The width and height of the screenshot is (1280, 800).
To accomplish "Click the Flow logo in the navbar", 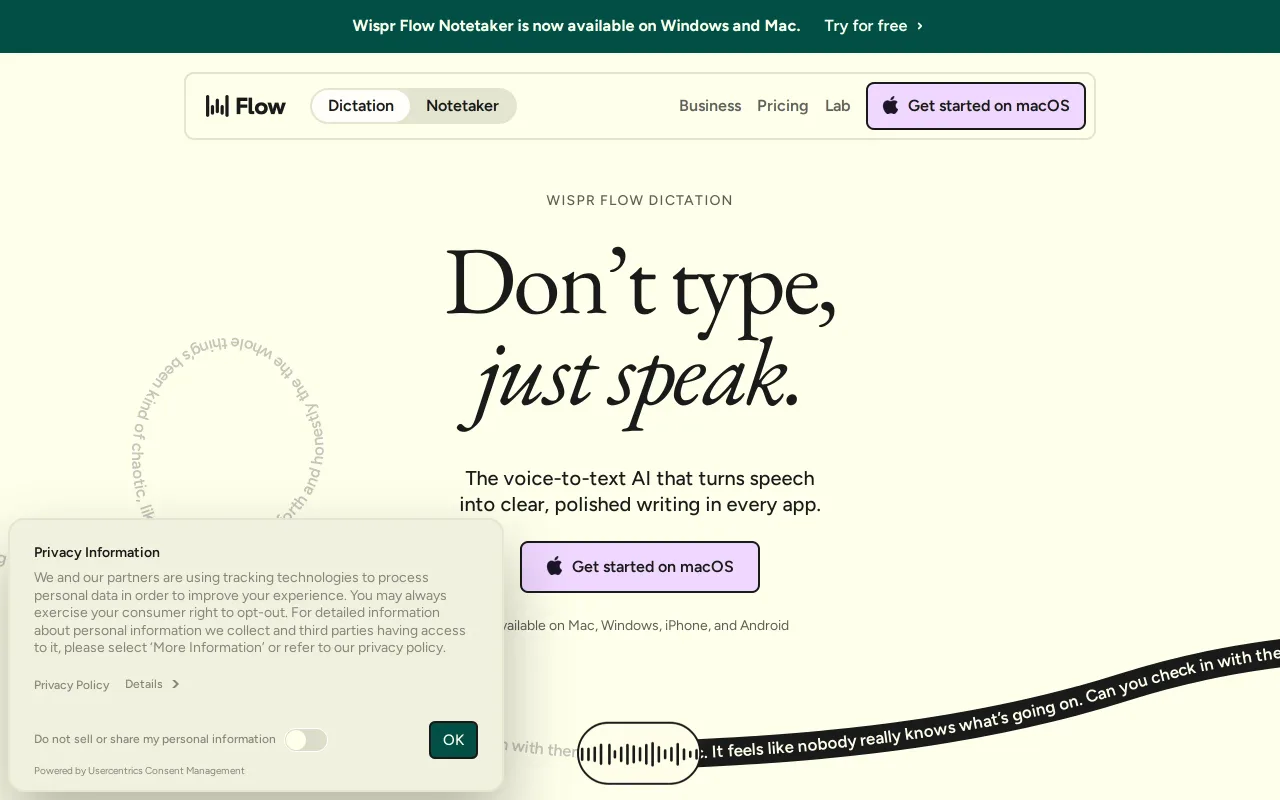I will point(246,106).
